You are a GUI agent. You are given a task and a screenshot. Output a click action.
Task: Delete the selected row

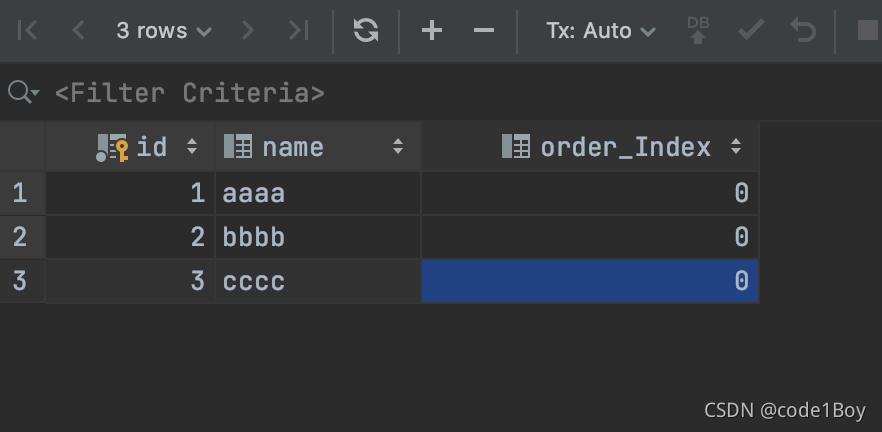pyautogui.click(x=484, y=31)
